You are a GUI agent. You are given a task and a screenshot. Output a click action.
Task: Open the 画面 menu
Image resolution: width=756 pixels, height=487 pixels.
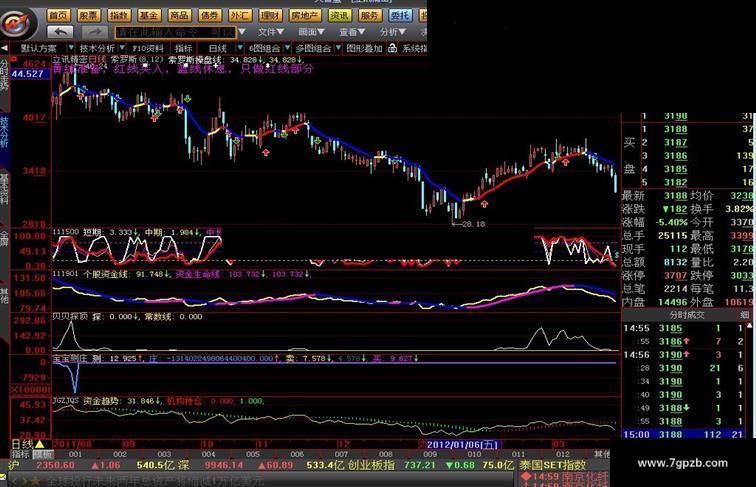[311, 32]
